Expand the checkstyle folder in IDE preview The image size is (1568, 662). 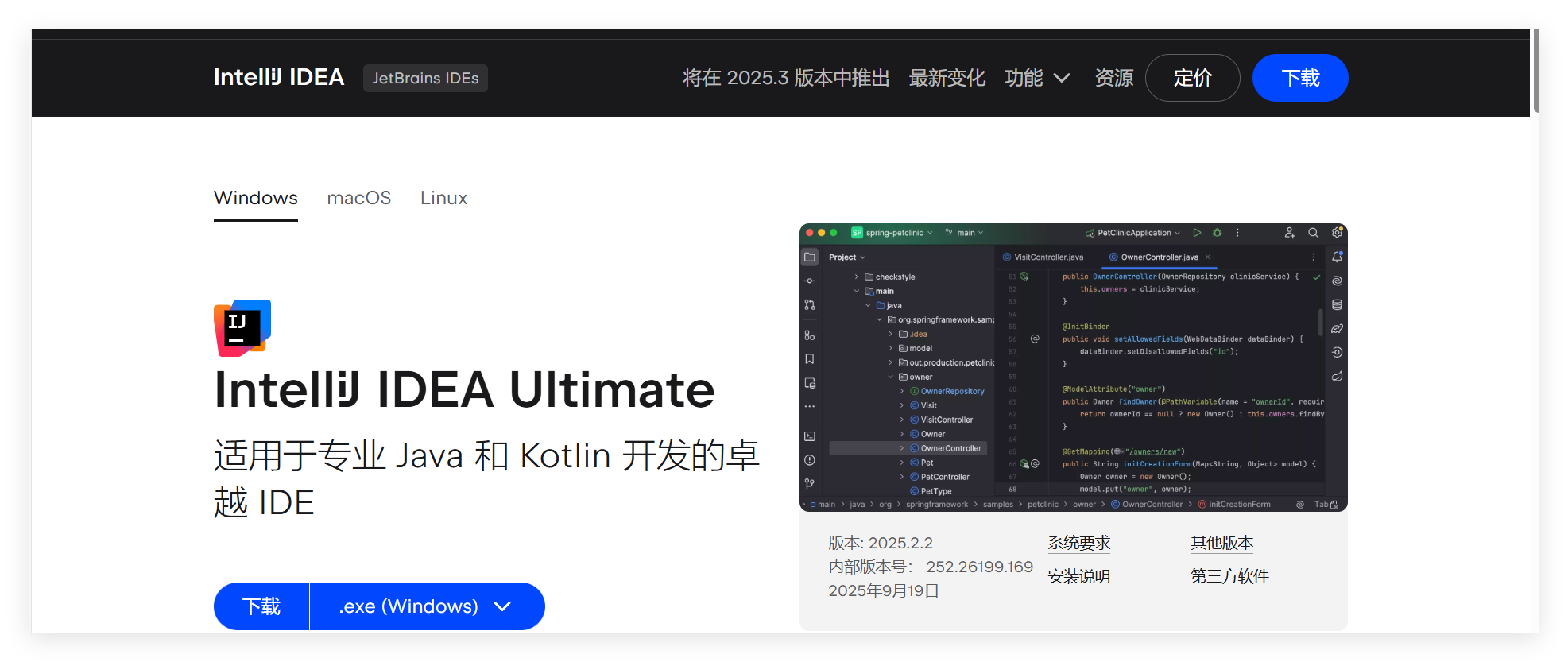click(857, 277)
